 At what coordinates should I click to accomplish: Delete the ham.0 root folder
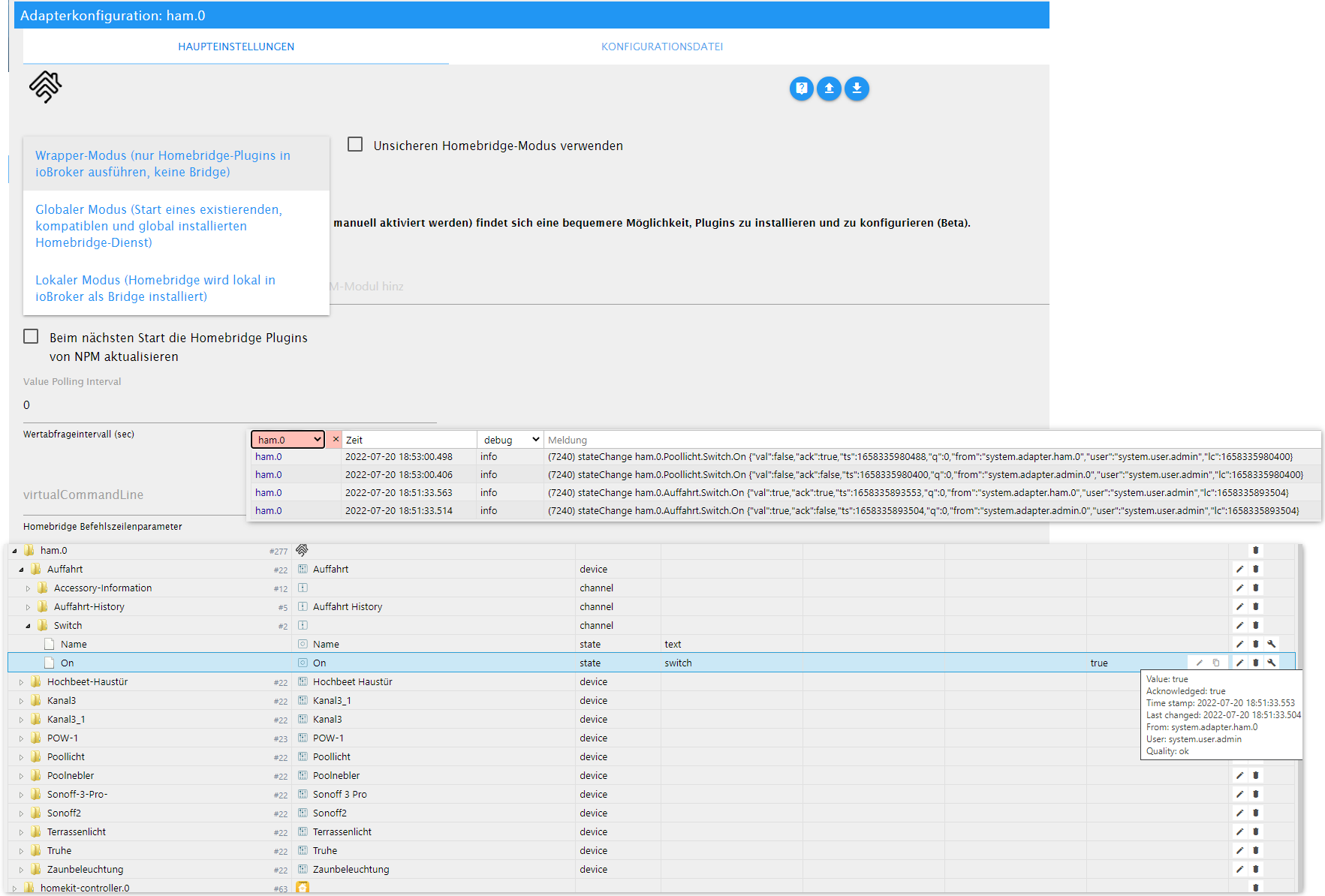1255,551
